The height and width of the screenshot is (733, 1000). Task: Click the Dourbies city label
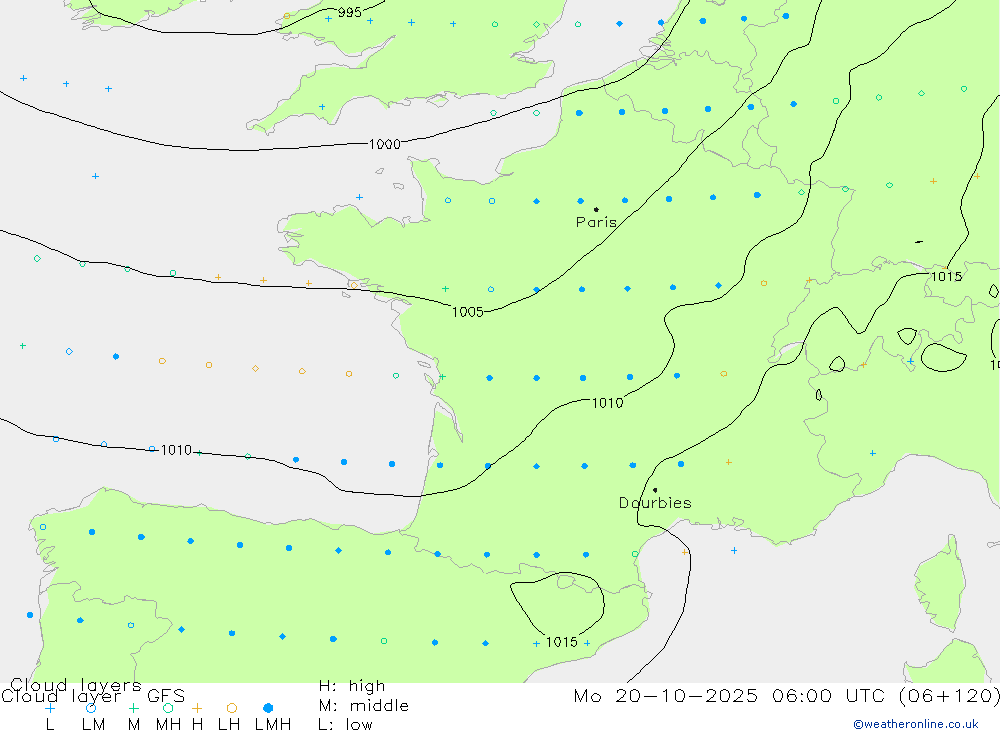pos(655,503)
